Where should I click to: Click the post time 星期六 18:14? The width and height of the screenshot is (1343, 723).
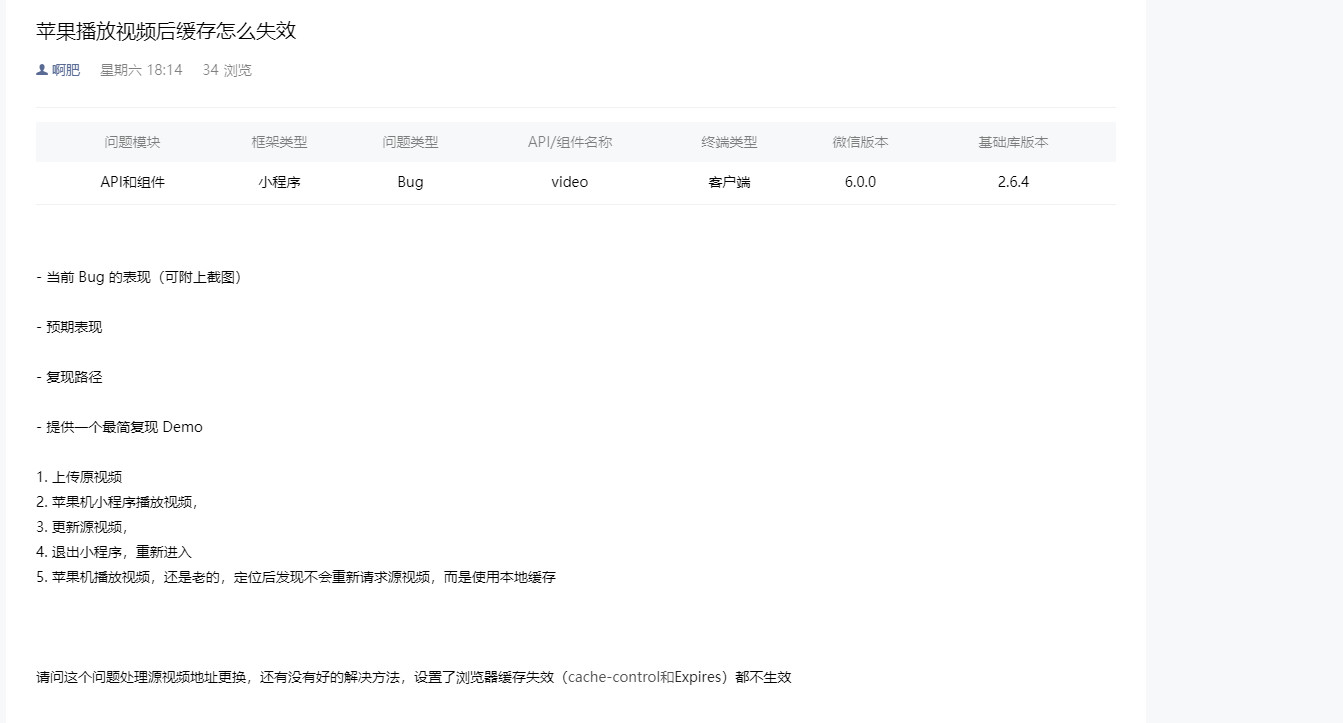[141, 70]
